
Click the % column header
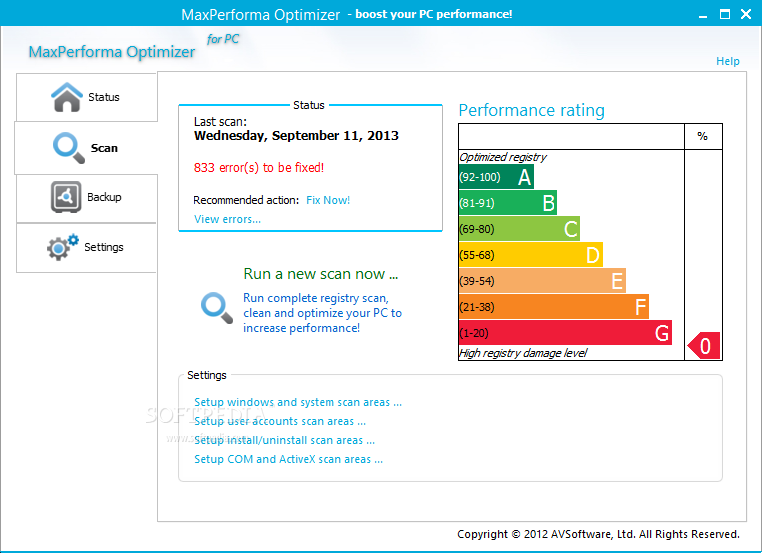(x=702, y=136)
